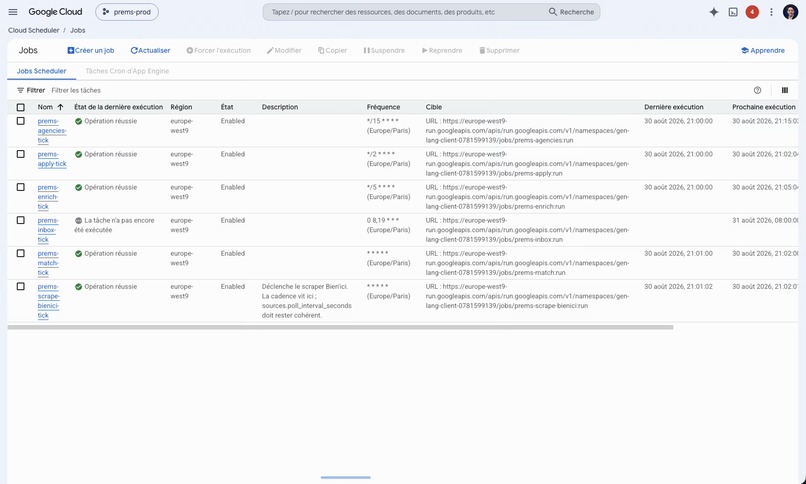
Task: Click the Filtrer filter icon
Action: [21, 90]
